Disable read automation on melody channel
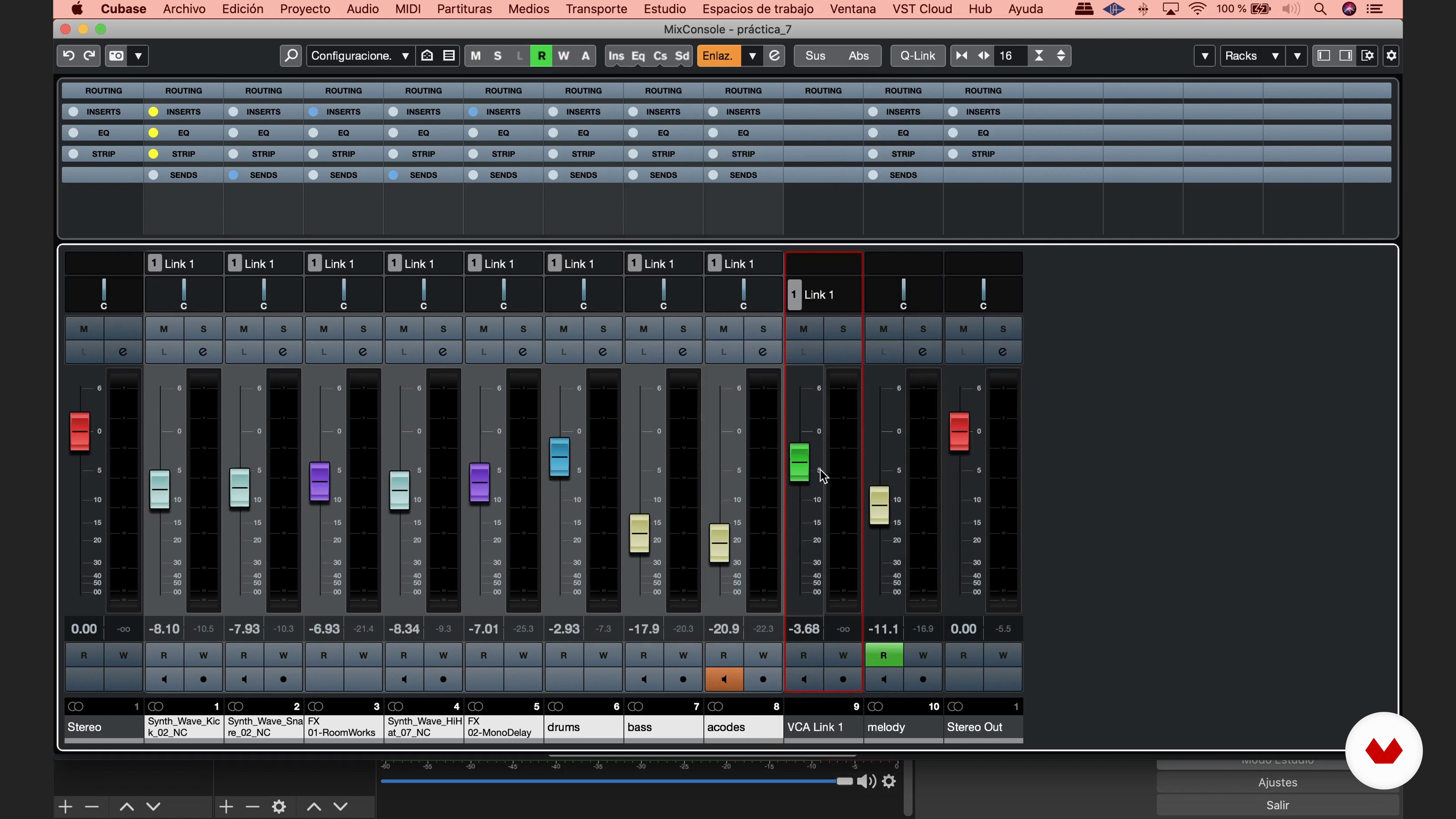The height and width of the screenshot is (819, 1456). (883, 656)
